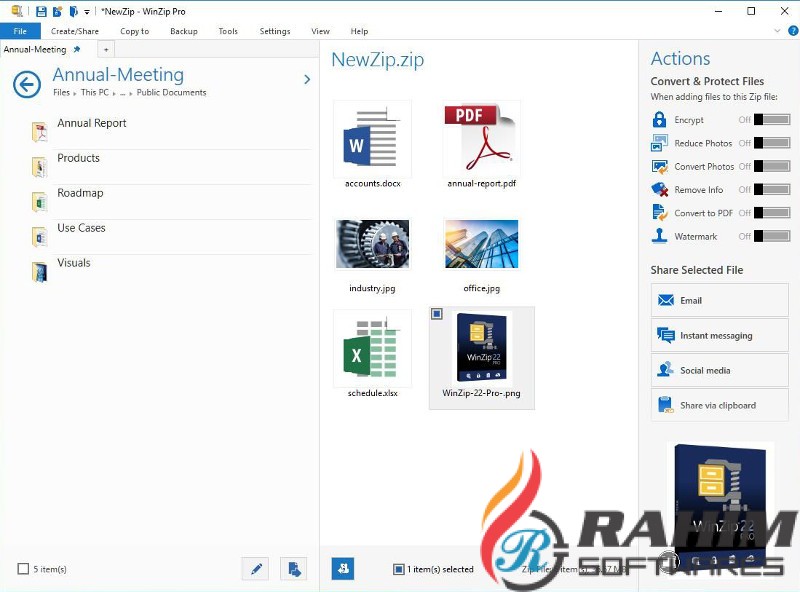Open the Settings tab
The width and height of the screenshot is (800, 592).
point(274,31)
